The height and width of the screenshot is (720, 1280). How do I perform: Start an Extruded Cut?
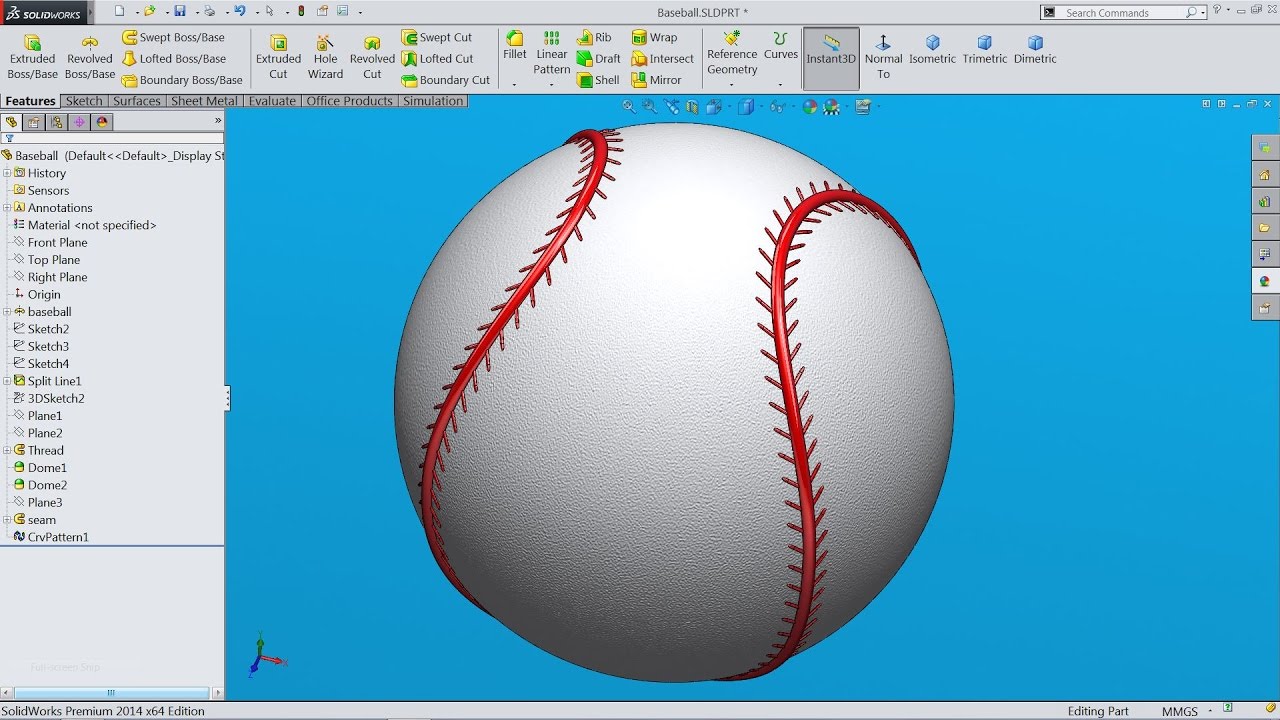(x=278, y=57)
